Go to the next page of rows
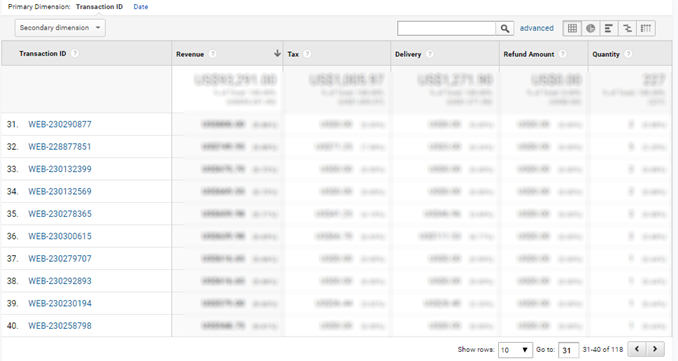 tap(655, 349)
